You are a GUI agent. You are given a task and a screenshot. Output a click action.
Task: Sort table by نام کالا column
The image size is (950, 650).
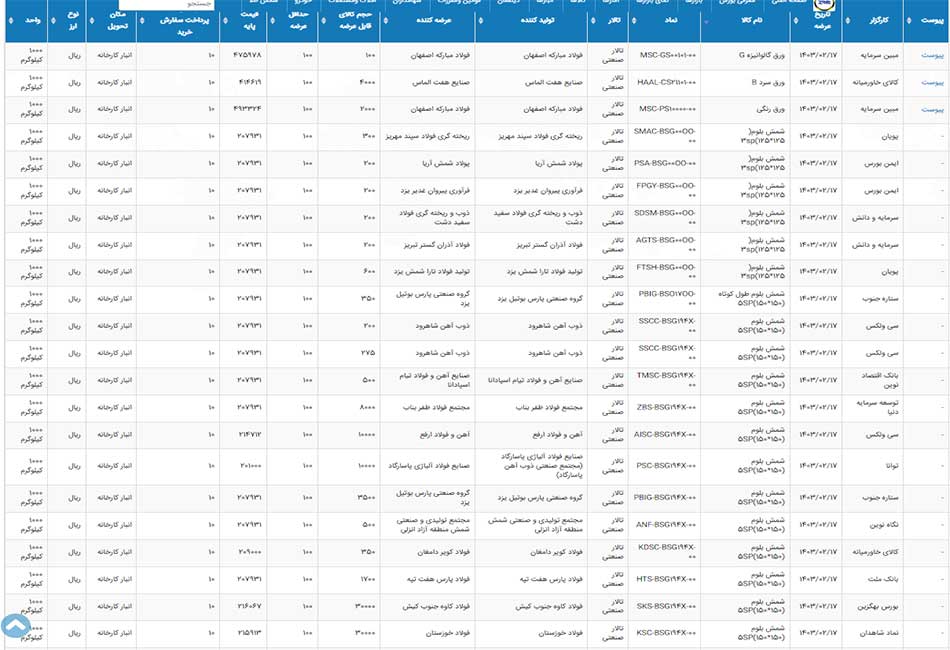coord(745,21)
